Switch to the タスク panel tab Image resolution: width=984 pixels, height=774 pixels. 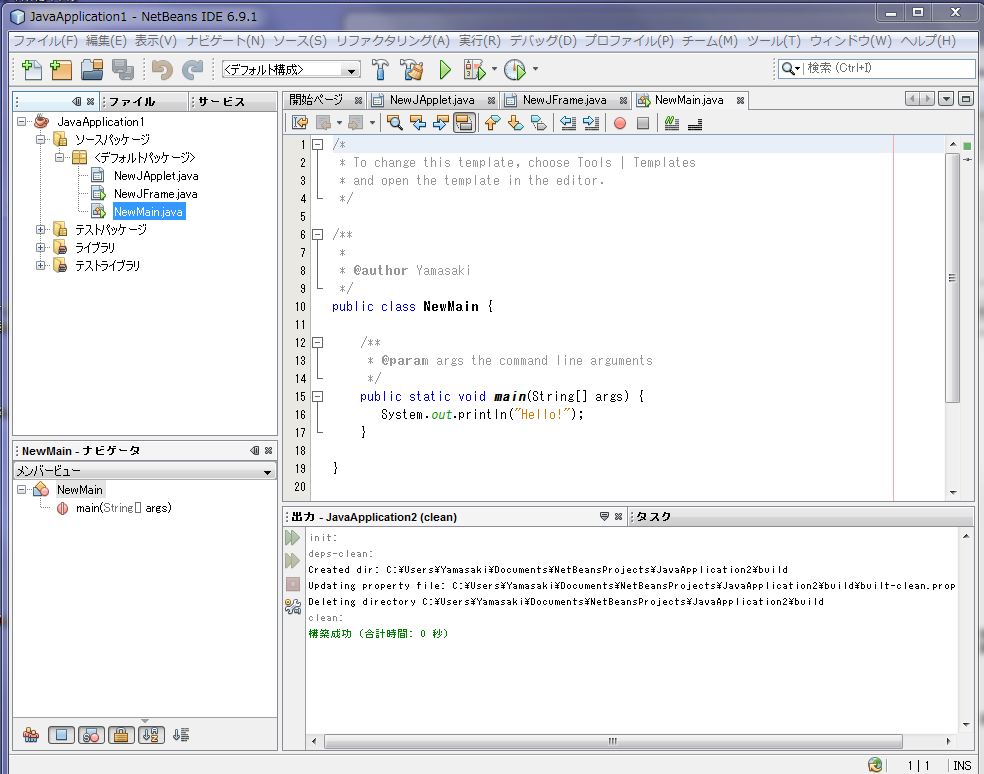[654, 517]
